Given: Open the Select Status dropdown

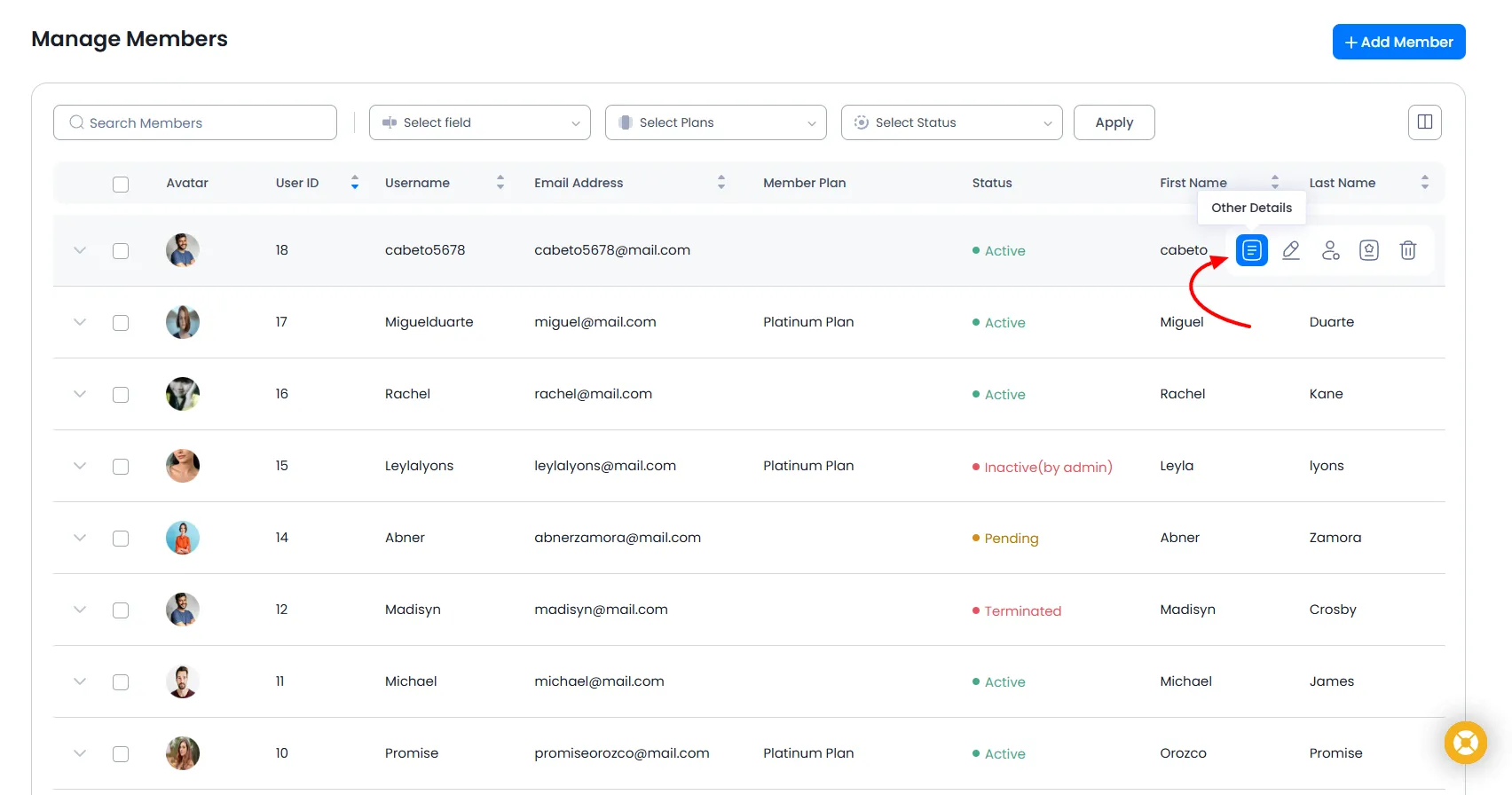Looking at the screenshot, I should 952,122.
